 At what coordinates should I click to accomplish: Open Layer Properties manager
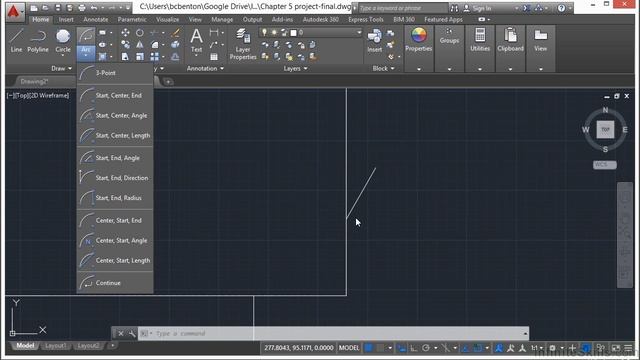(x=243, y=44)
